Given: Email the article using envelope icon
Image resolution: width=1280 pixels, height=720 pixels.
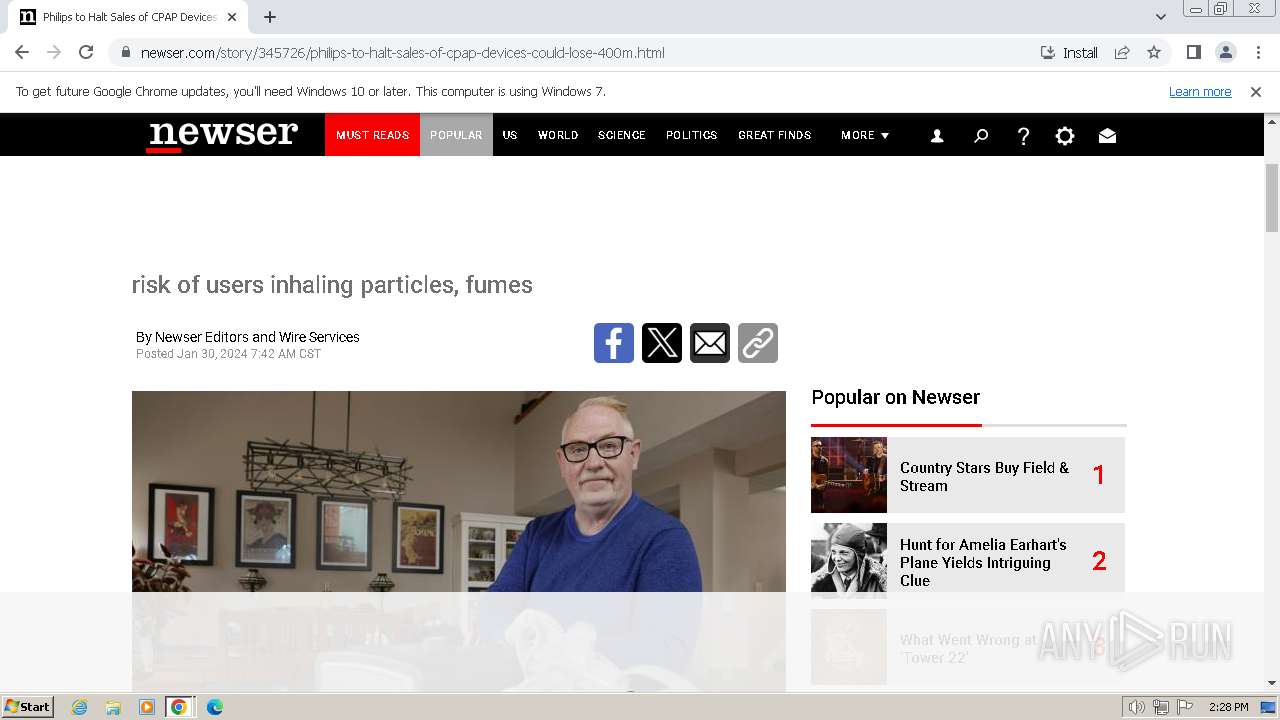Looking at the screenshot, I should 710,343.
